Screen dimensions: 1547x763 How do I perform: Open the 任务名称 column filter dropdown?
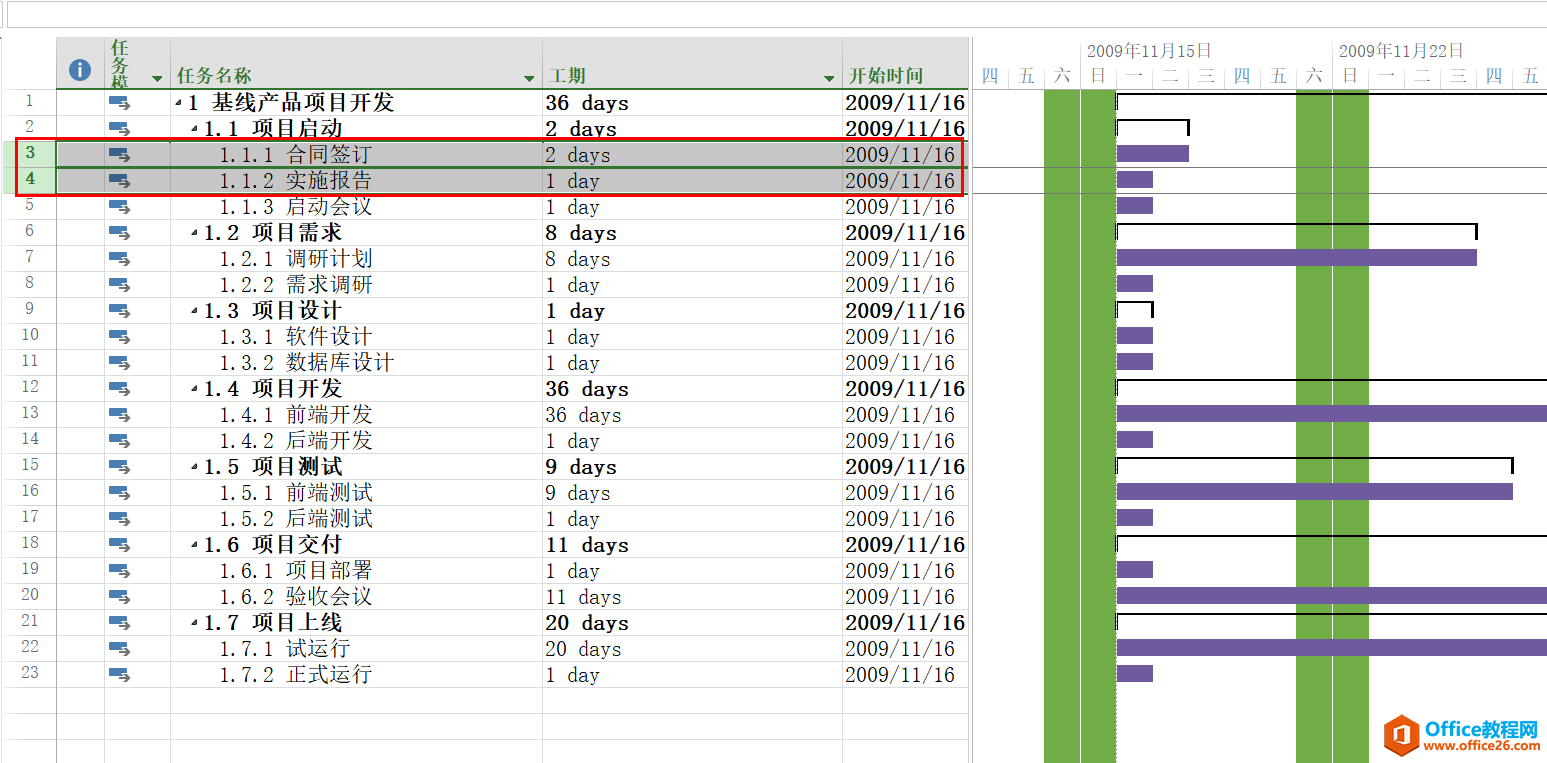[529, 78]
